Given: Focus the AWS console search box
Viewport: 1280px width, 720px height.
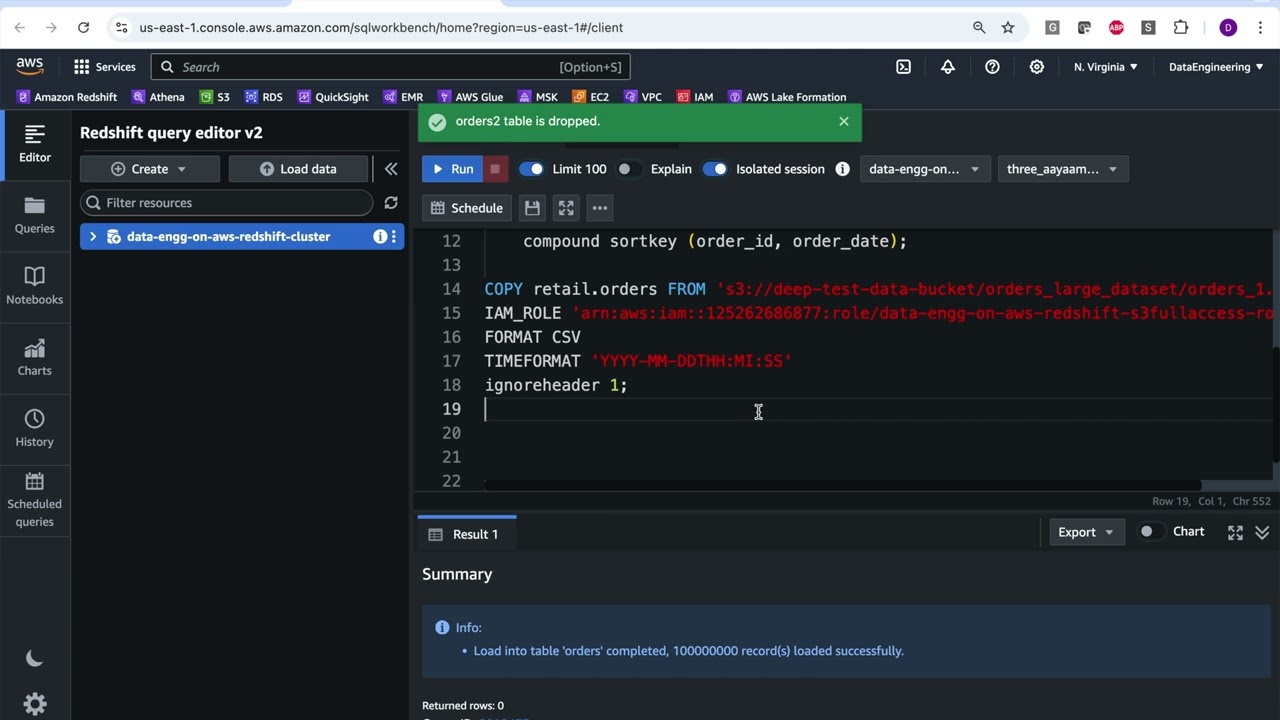Looking at the screenshot, I should 390,67.
